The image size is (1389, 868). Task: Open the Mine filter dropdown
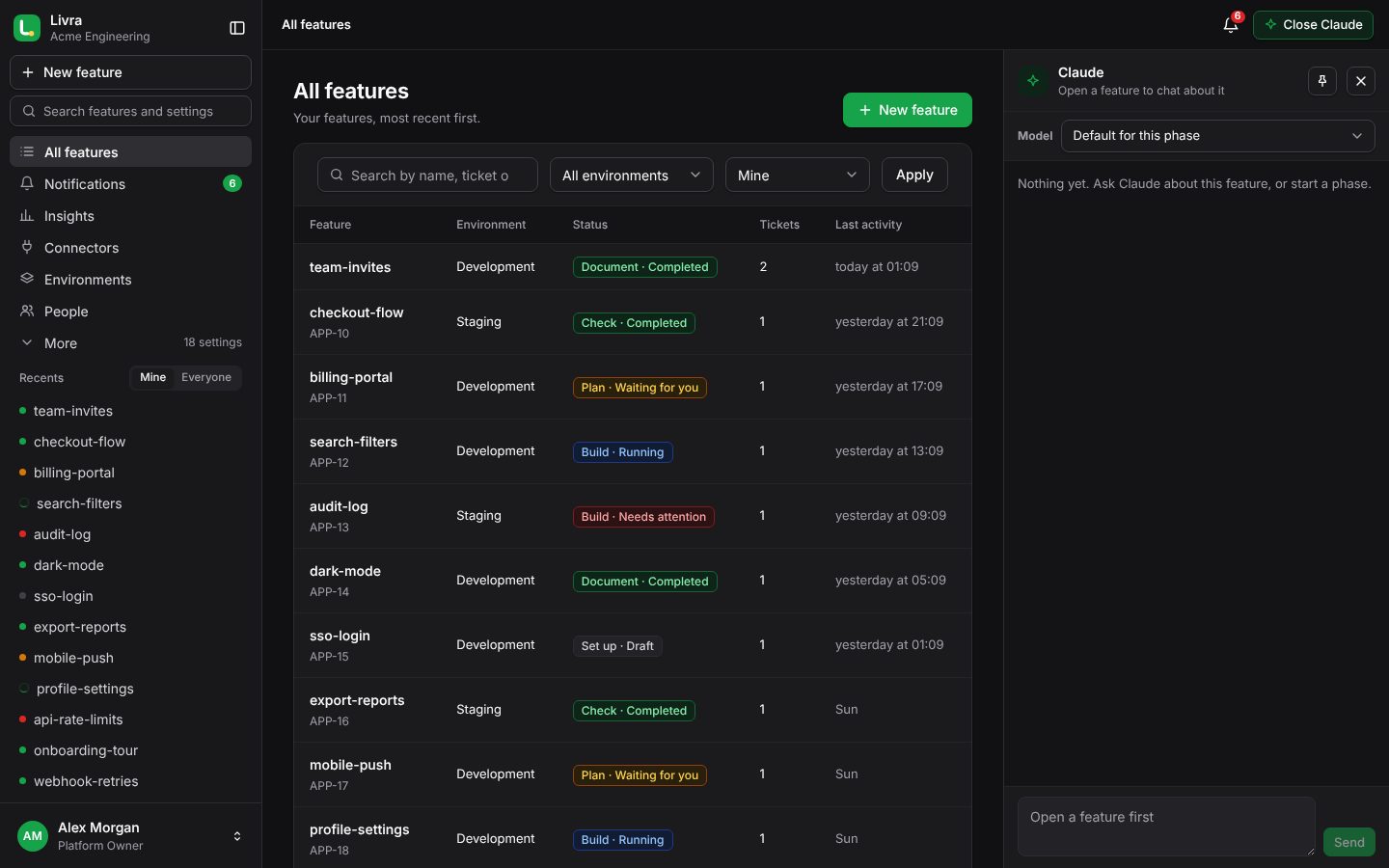tap(798, 175)
